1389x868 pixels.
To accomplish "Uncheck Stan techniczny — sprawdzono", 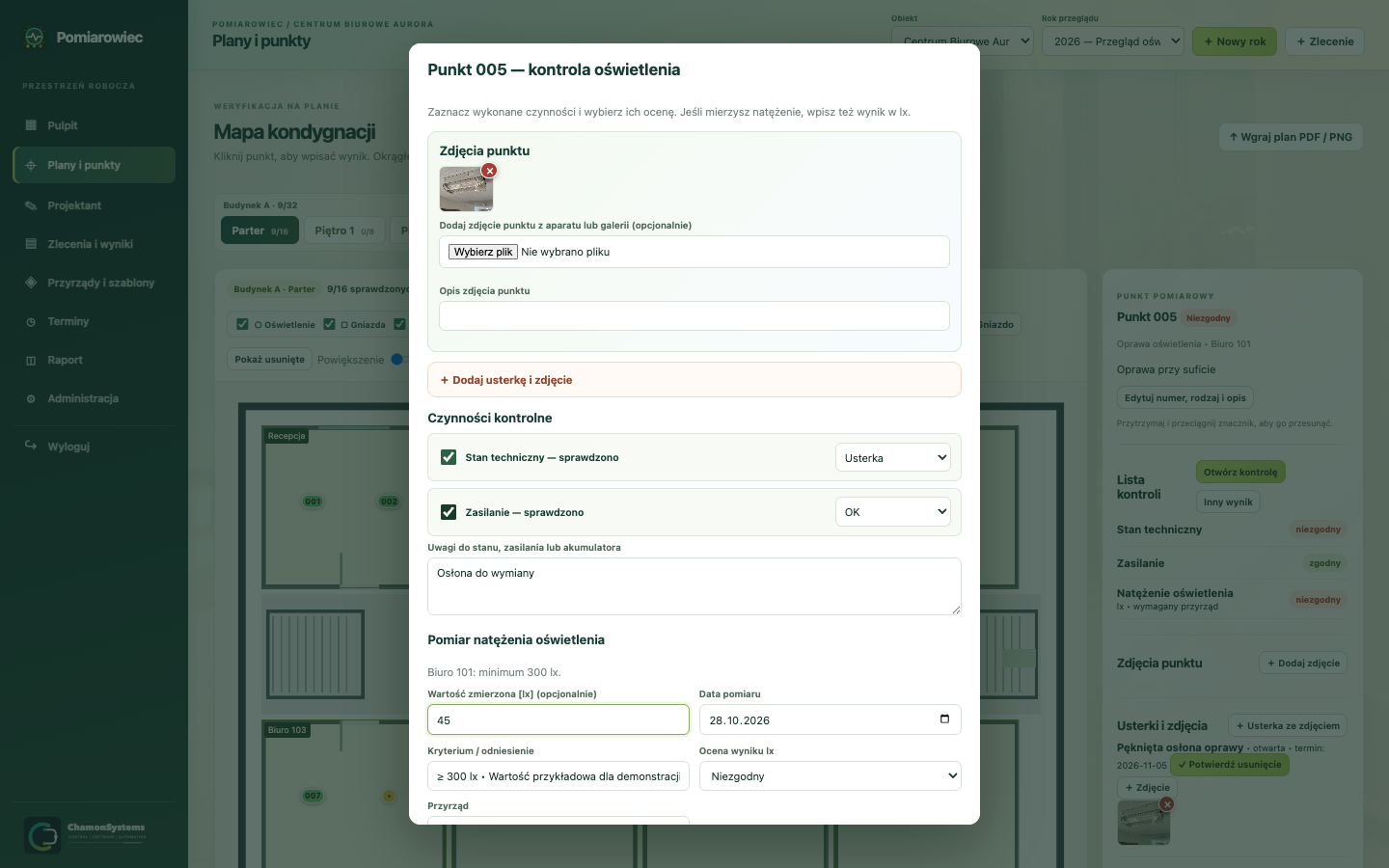I will point(449,457).
